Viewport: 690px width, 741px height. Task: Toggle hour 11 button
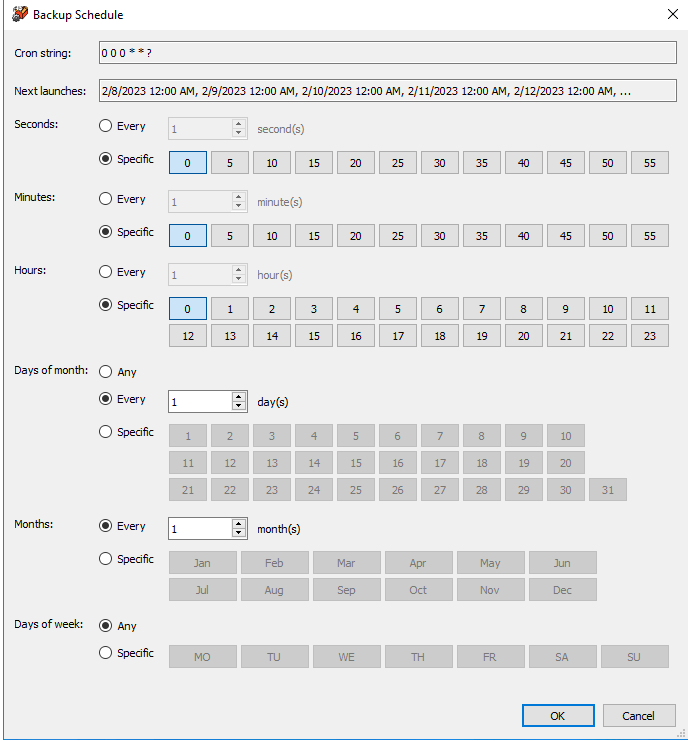click(650, 309)
